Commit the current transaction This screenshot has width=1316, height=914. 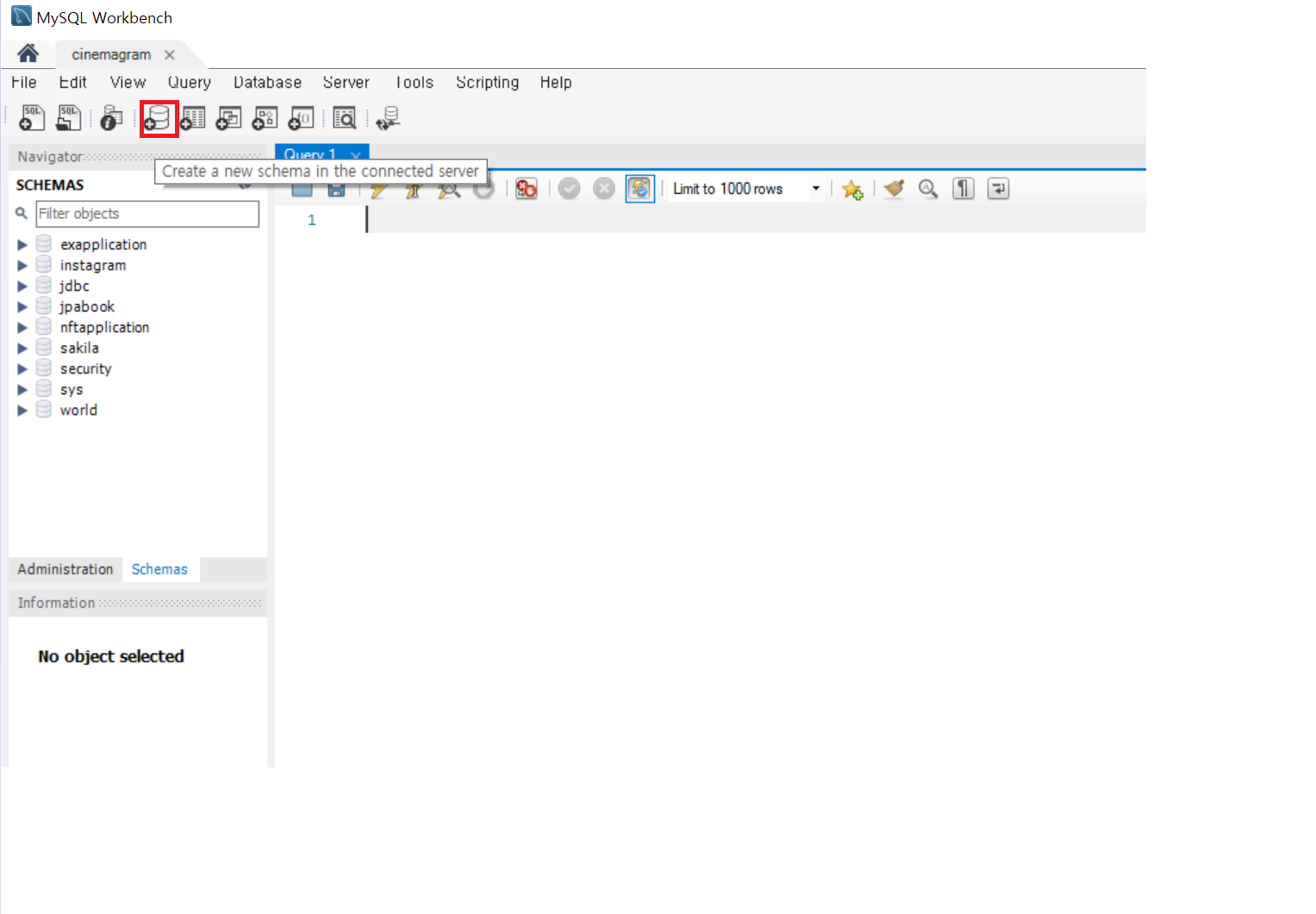pyautogui.click(x=569, y=189)
